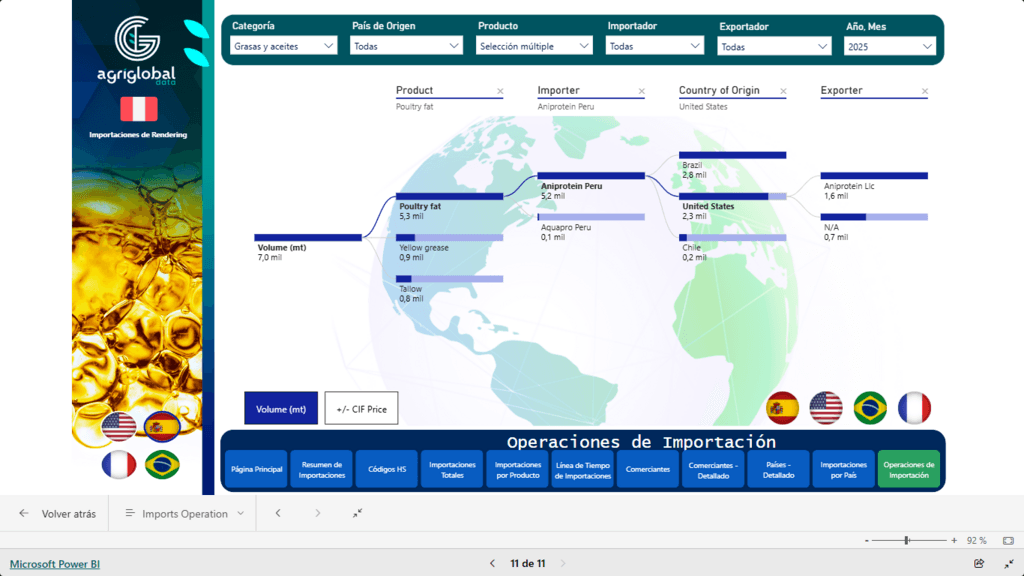Open the Microsoft Power BI link
Screen dimensions: 1024x576
[55, 564]
